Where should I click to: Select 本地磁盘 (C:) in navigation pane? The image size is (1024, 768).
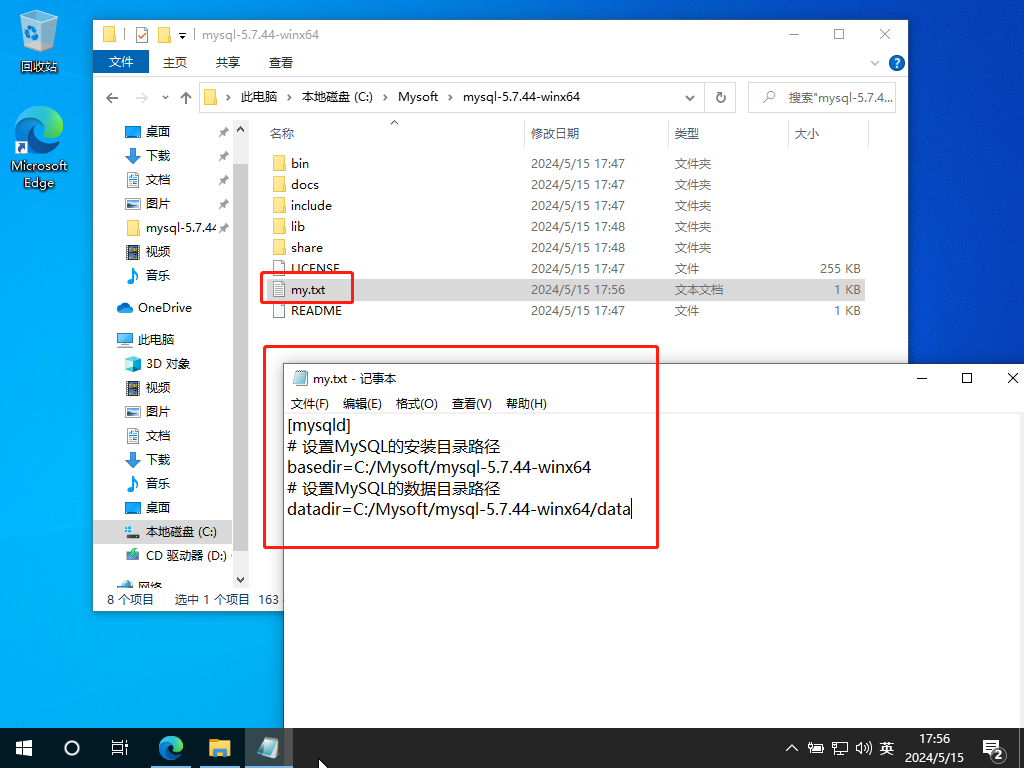point(163,532)
